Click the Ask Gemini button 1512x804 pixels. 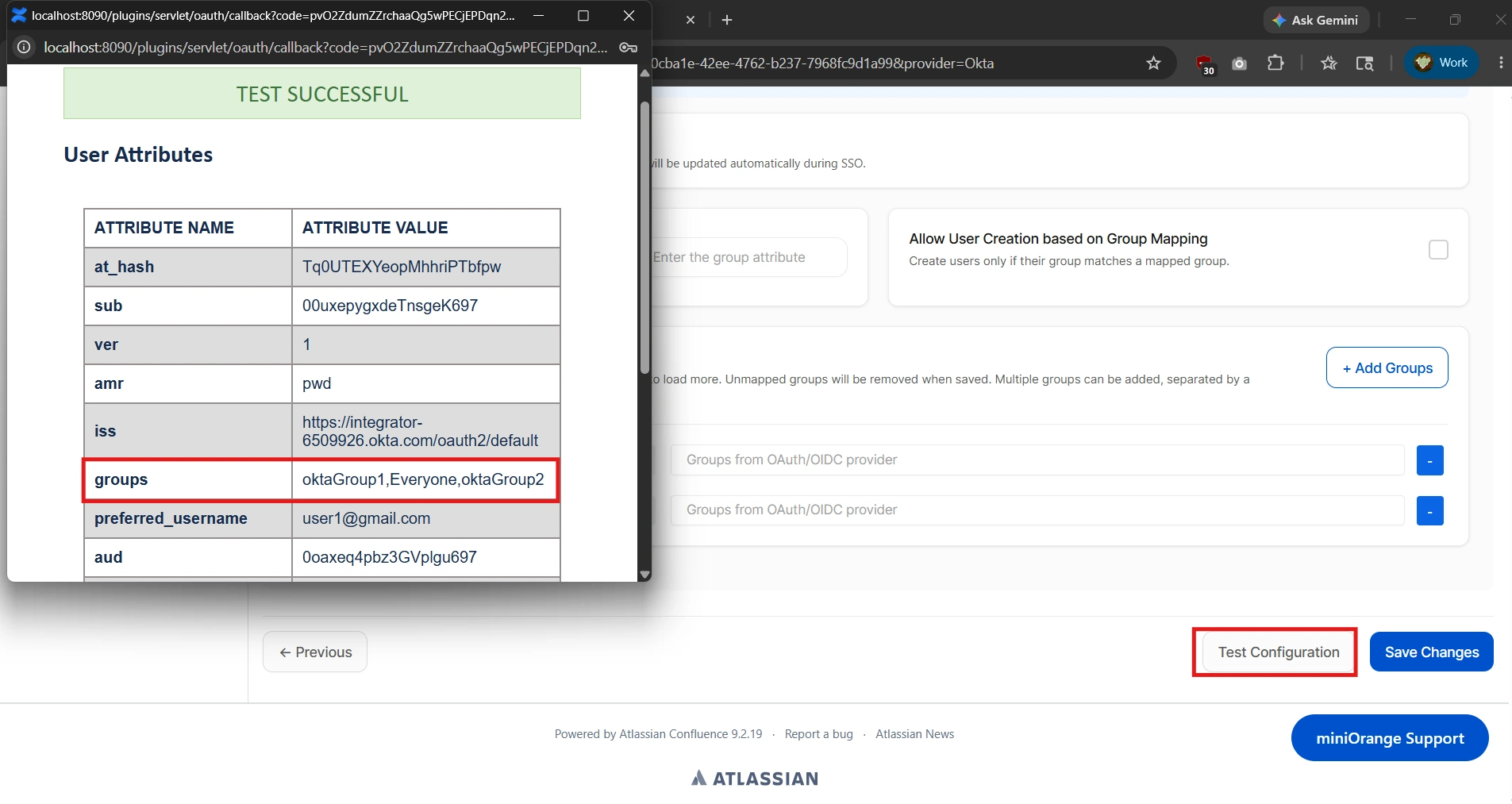click(1315, 20)
